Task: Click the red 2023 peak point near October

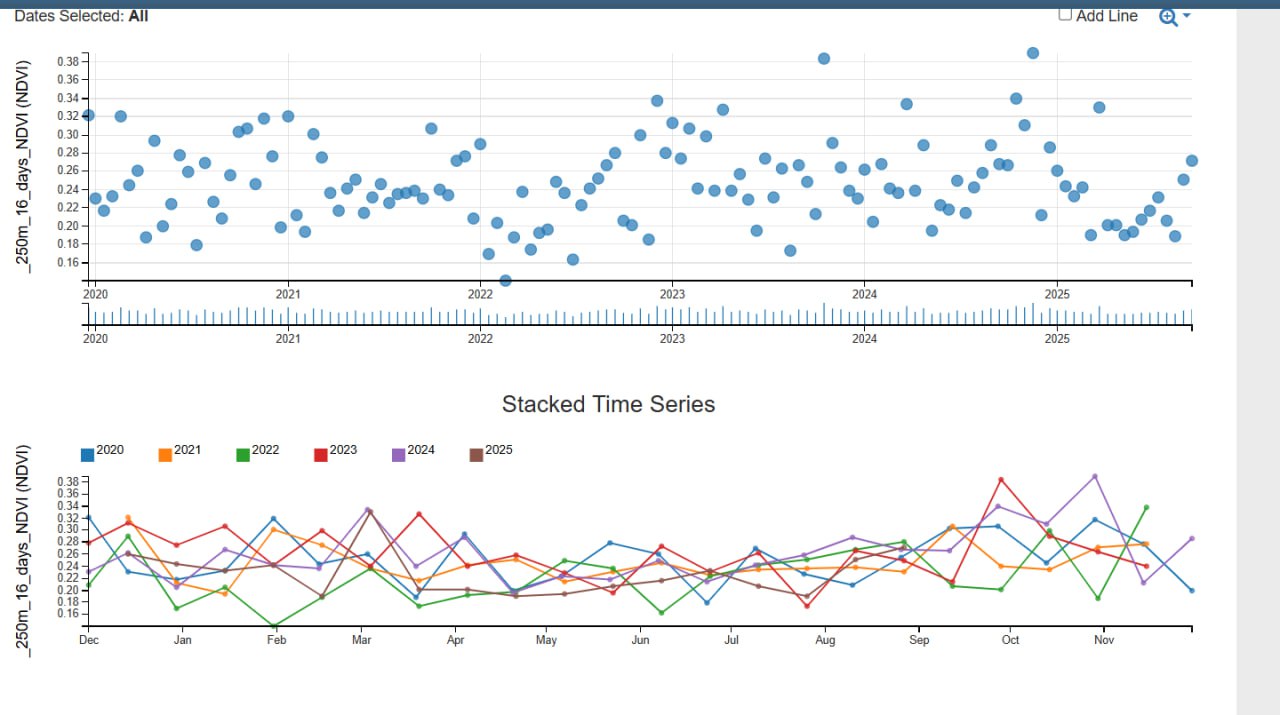Action: [1001, 480]
